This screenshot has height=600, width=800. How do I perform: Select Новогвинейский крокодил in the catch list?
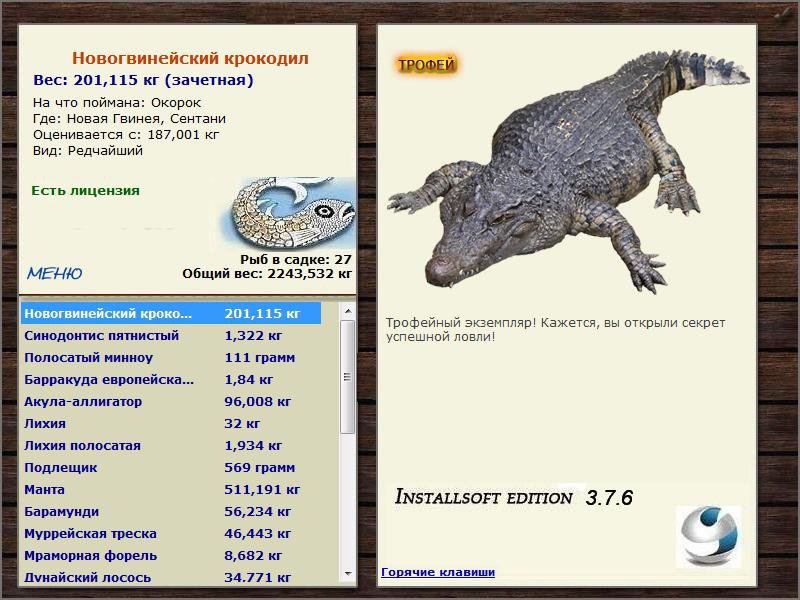(x=171, y=313)
